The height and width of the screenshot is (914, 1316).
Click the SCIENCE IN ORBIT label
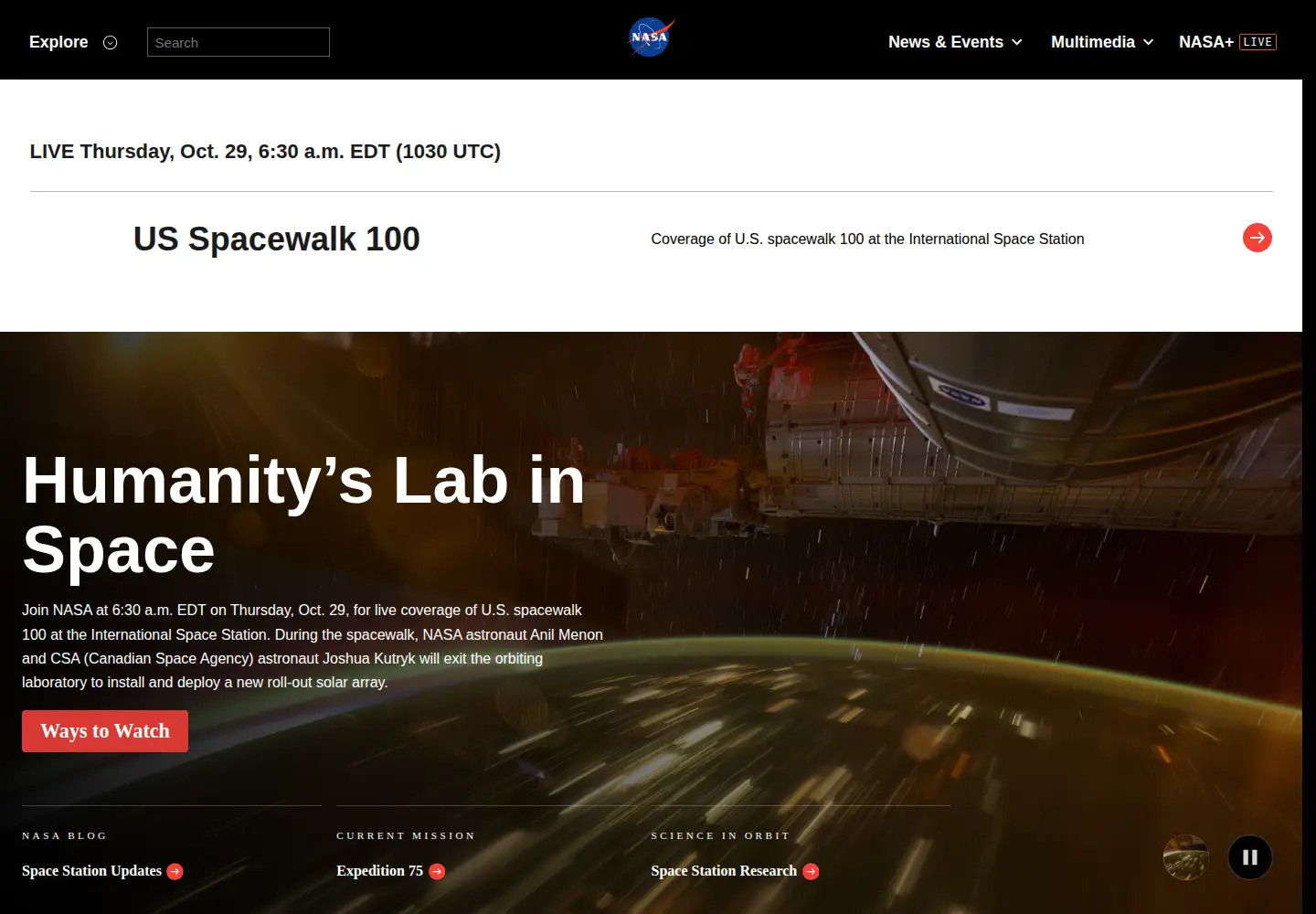coord(720,835)
